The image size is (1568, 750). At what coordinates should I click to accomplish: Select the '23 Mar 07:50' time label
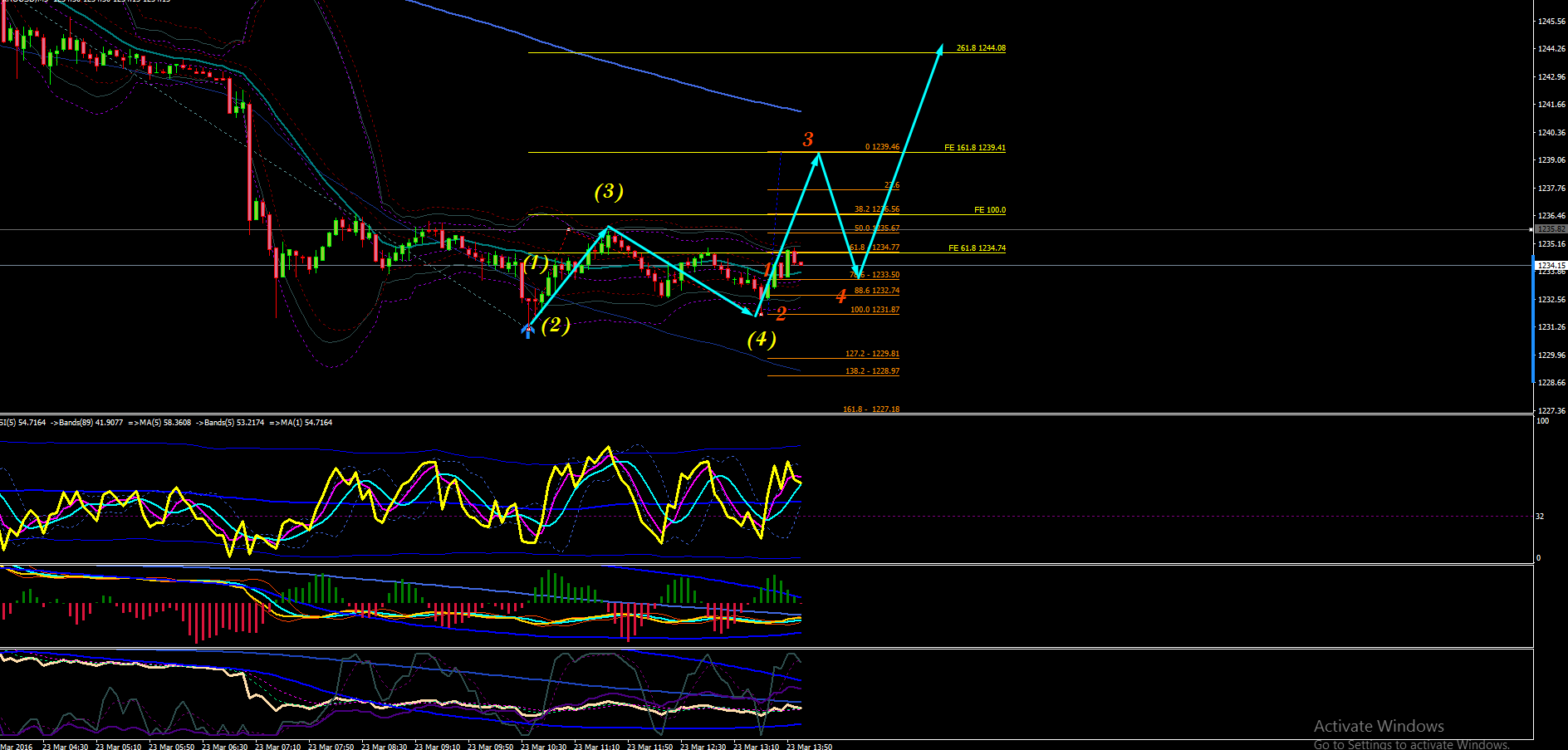coord(331,747)
